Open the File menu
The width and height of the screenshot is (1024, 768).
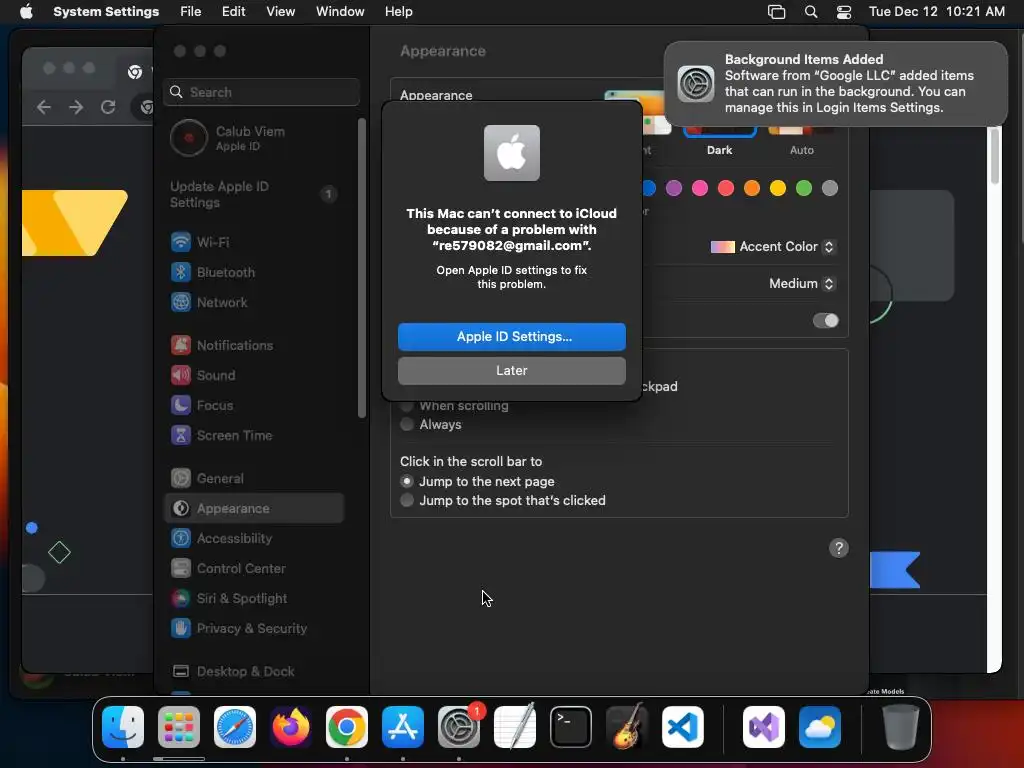coord(191,12)
